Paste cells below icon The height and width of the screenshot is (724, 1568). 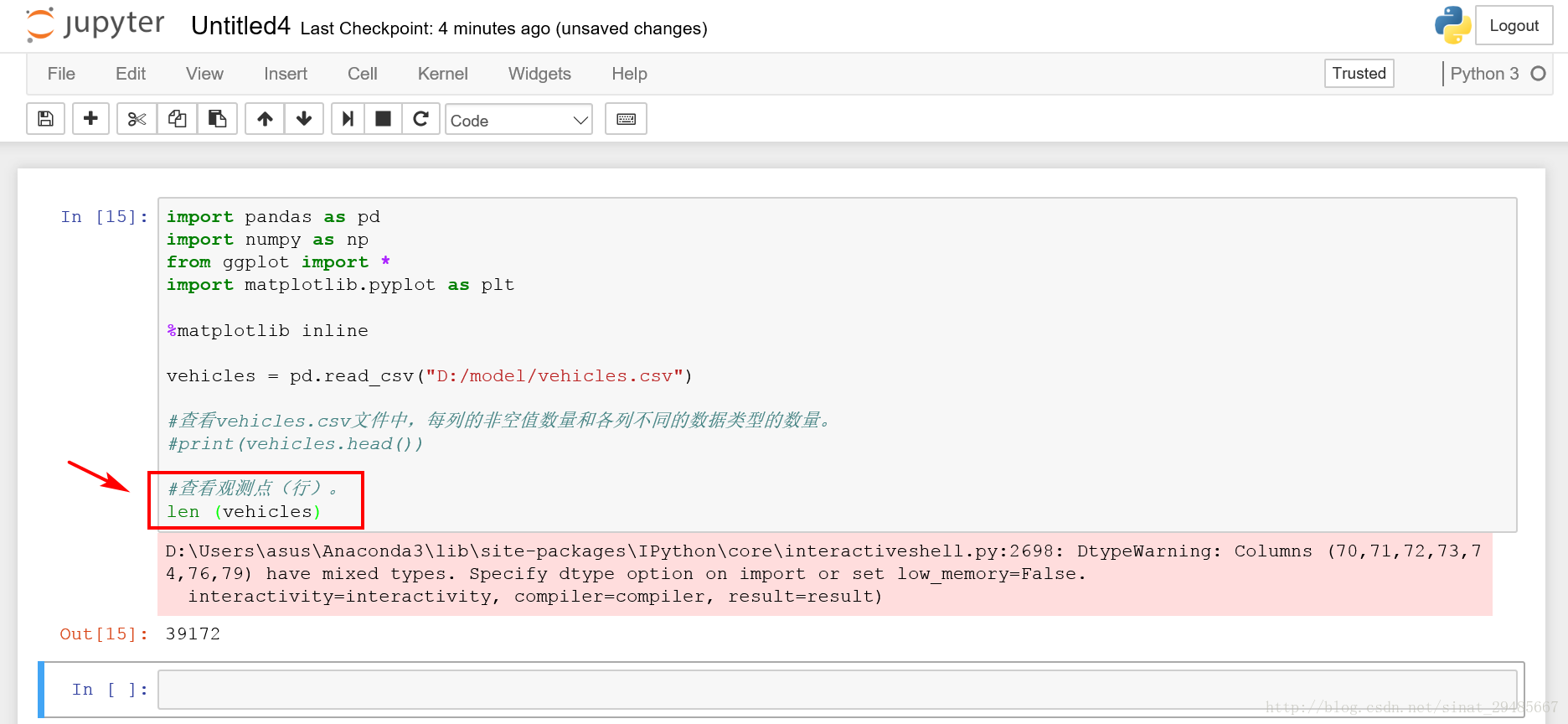[217, 119]
